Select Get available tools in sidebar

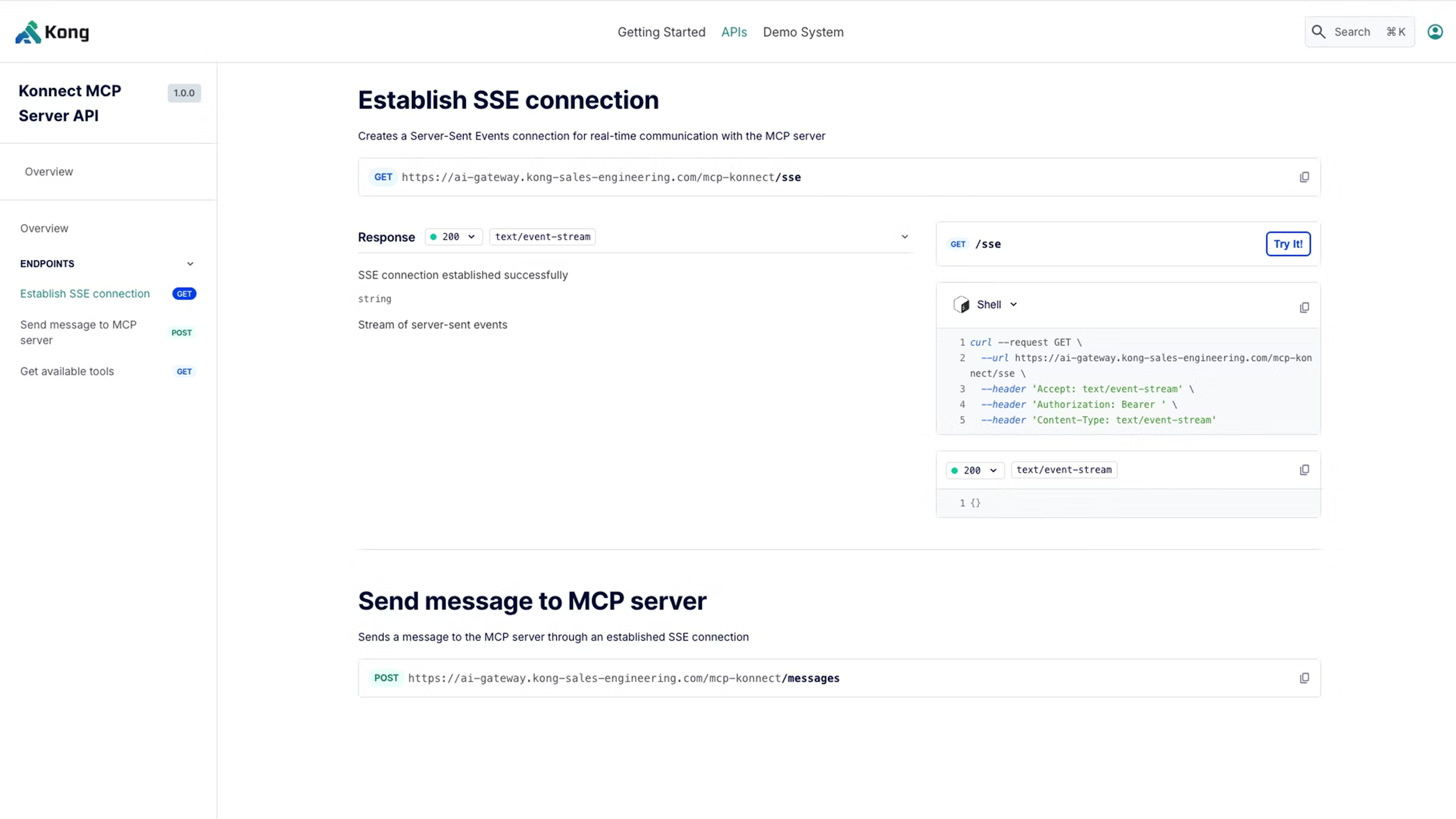click(67, 371)
